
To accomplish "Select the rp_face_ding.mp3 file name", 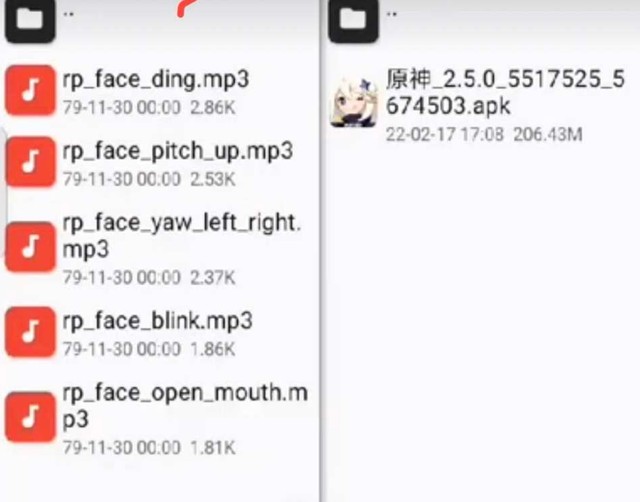I will tap(156, 80).
